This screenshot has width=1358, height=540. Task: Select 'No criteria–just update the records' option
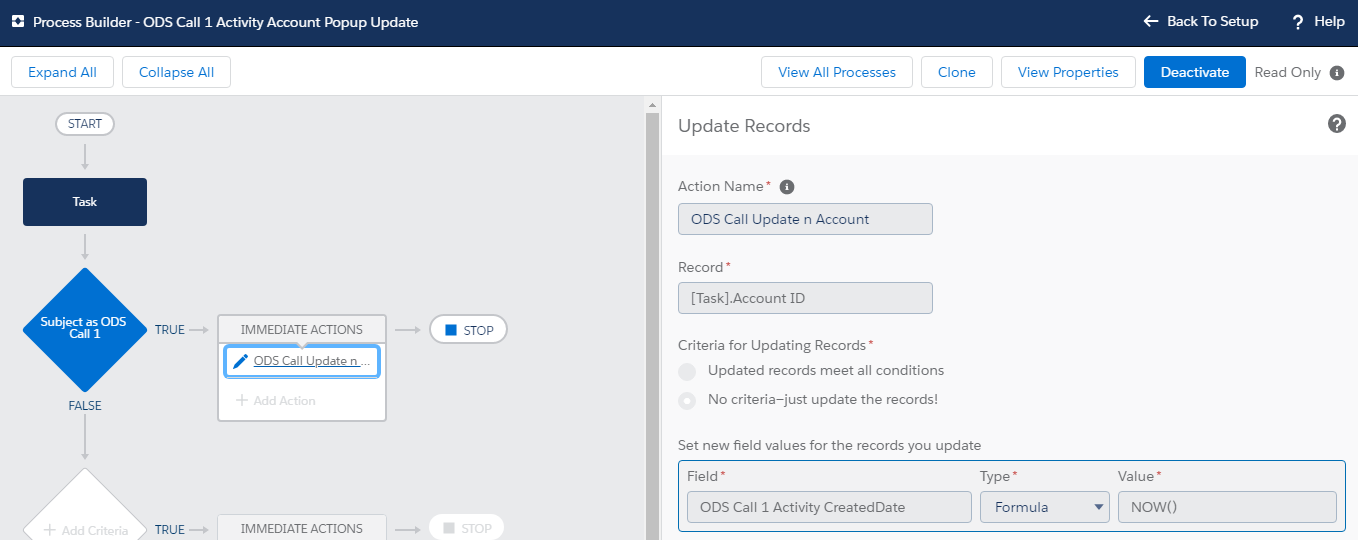pyautogui.click(x=687, y=401)
